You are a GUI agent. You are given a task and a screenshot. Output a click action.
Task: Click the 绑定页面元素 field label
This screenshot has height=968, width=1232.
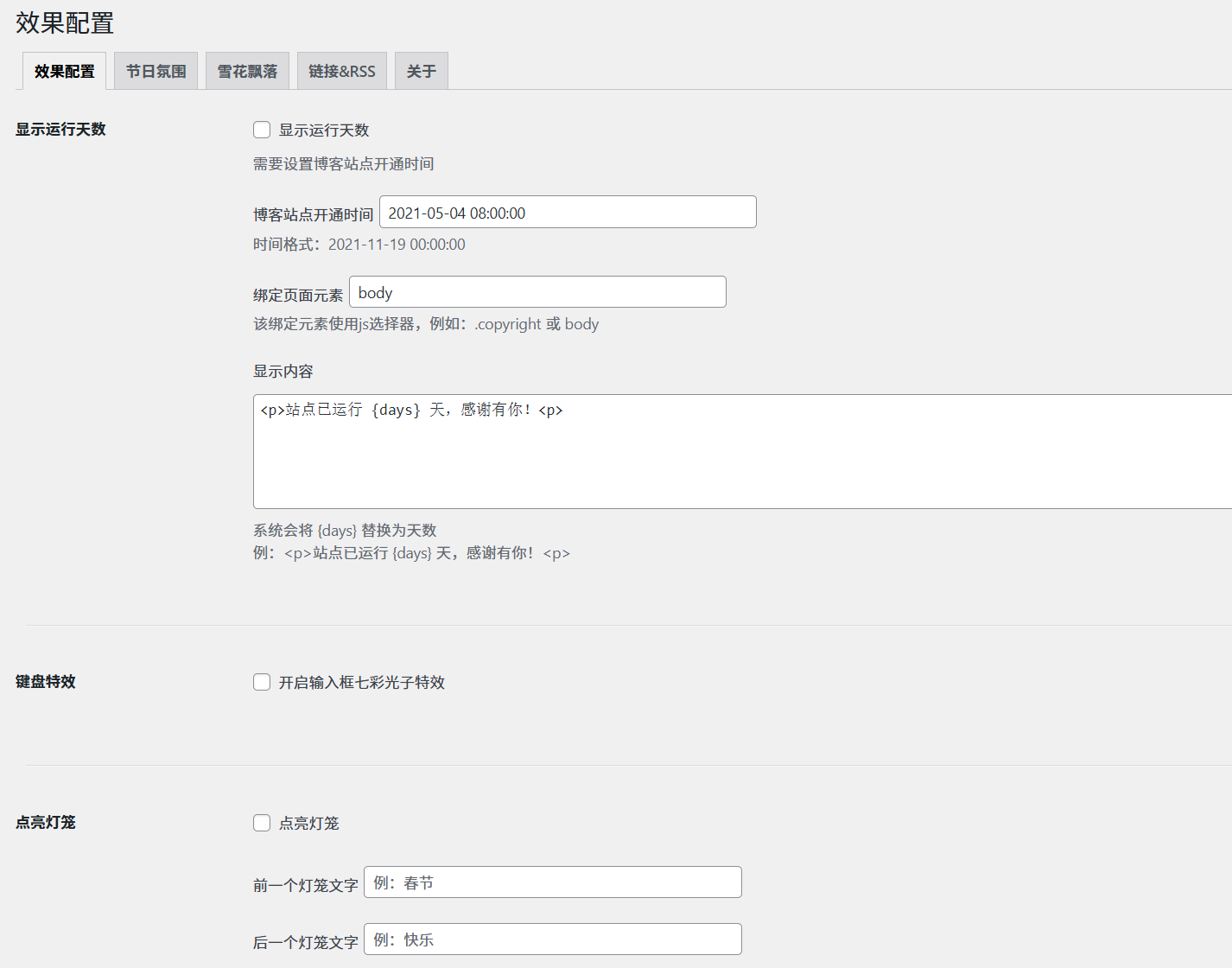pyautogui.click(x=298, y=296)
